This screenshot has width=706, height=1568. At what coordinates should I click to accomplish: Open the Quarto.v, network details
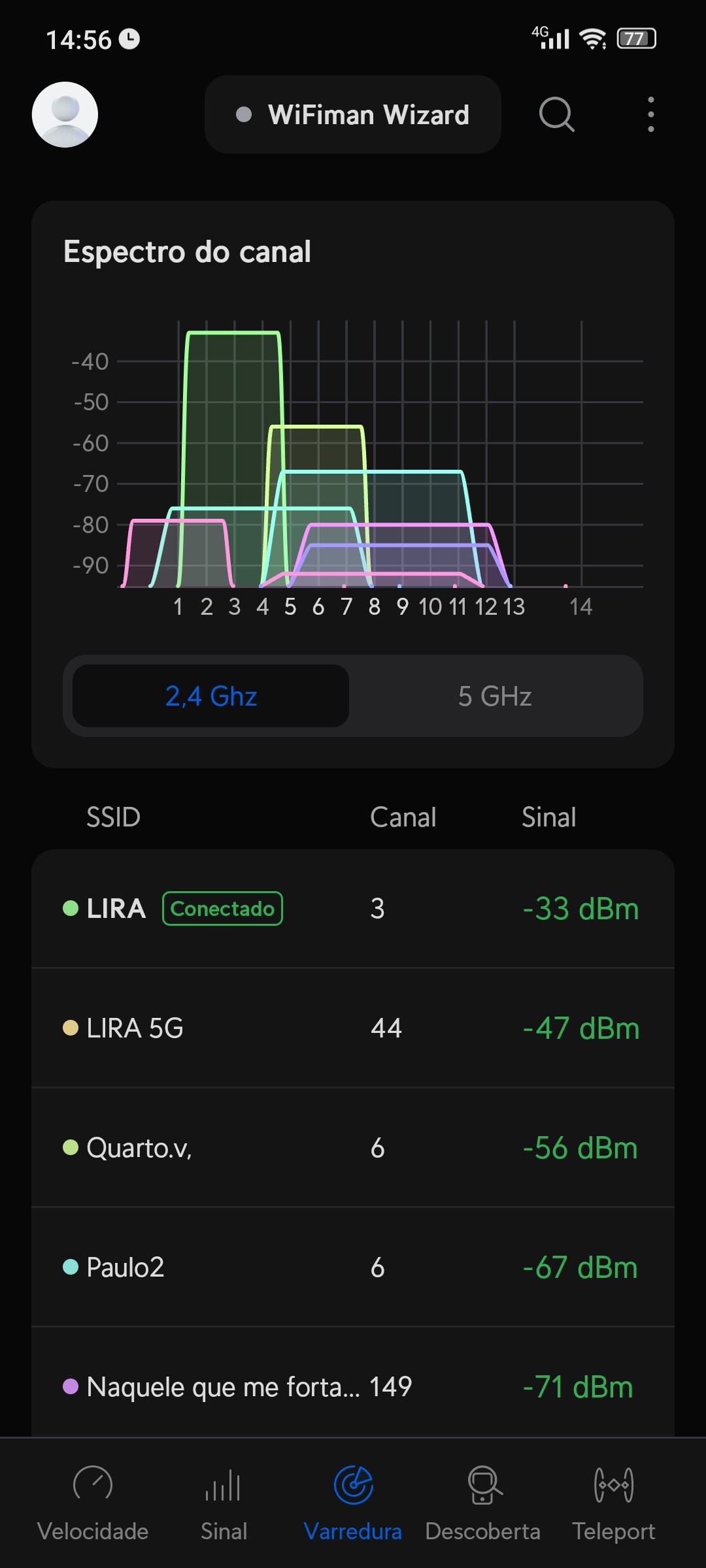(x=353, y=1148)
